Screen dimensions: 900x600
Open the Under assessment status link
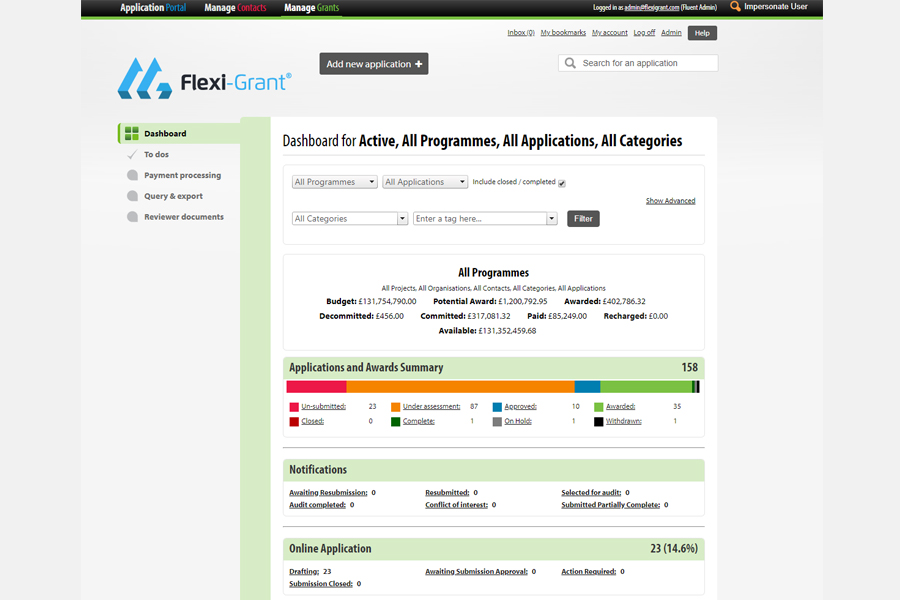pos(432,407)
